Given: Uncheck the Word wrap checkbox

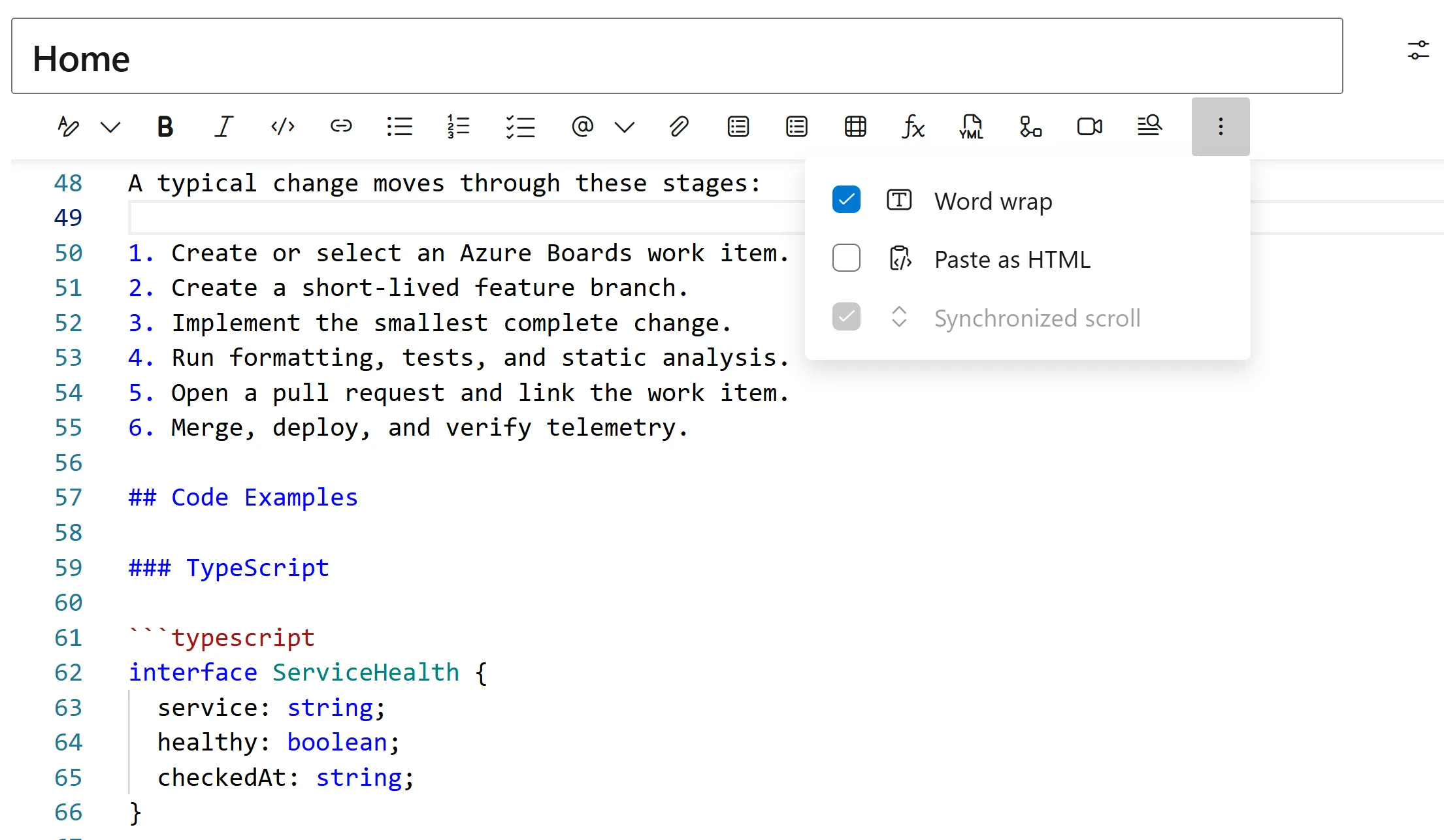Looking at the screenshot, I should 846,200.
